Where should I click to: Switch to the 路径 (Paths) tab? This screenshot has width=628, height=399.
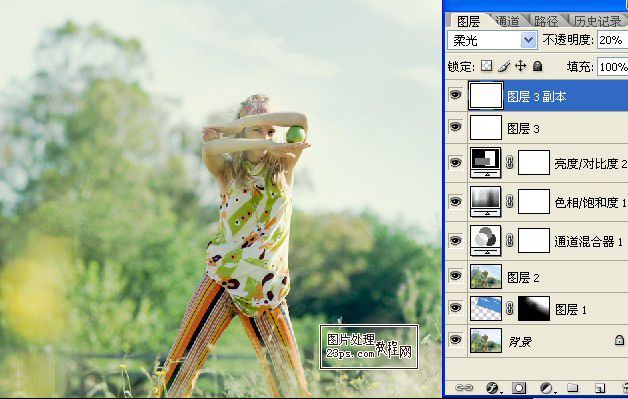[545, 21]
